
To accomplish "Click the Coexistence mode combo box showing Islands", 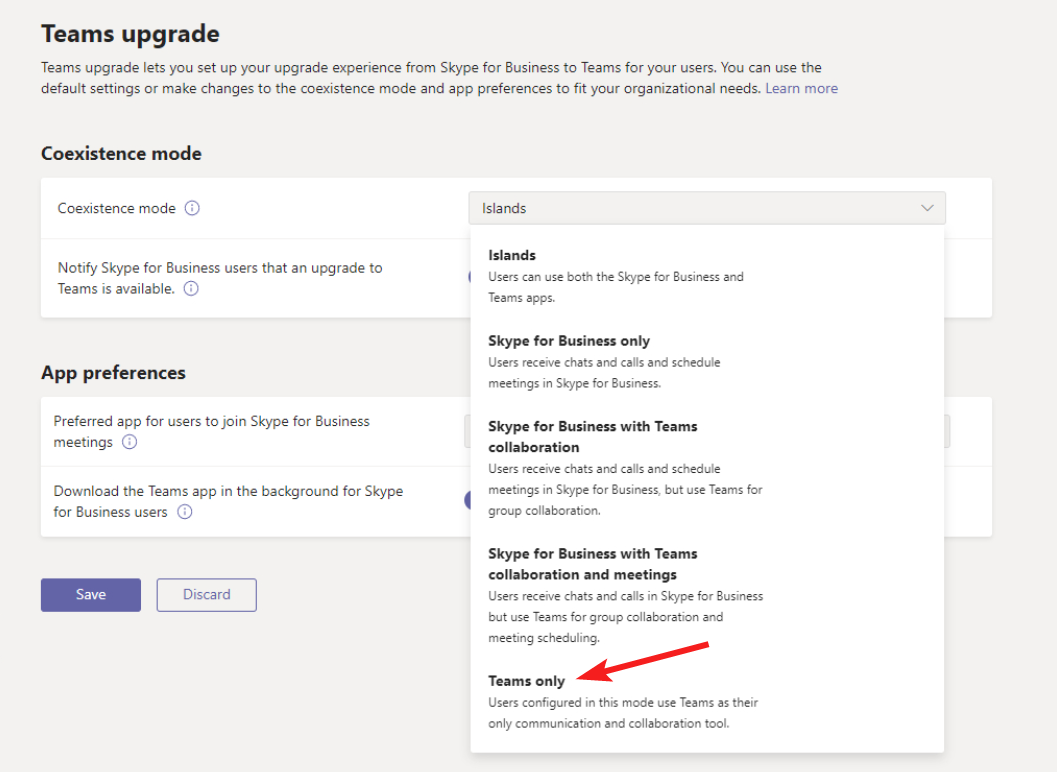I will 706,208.
